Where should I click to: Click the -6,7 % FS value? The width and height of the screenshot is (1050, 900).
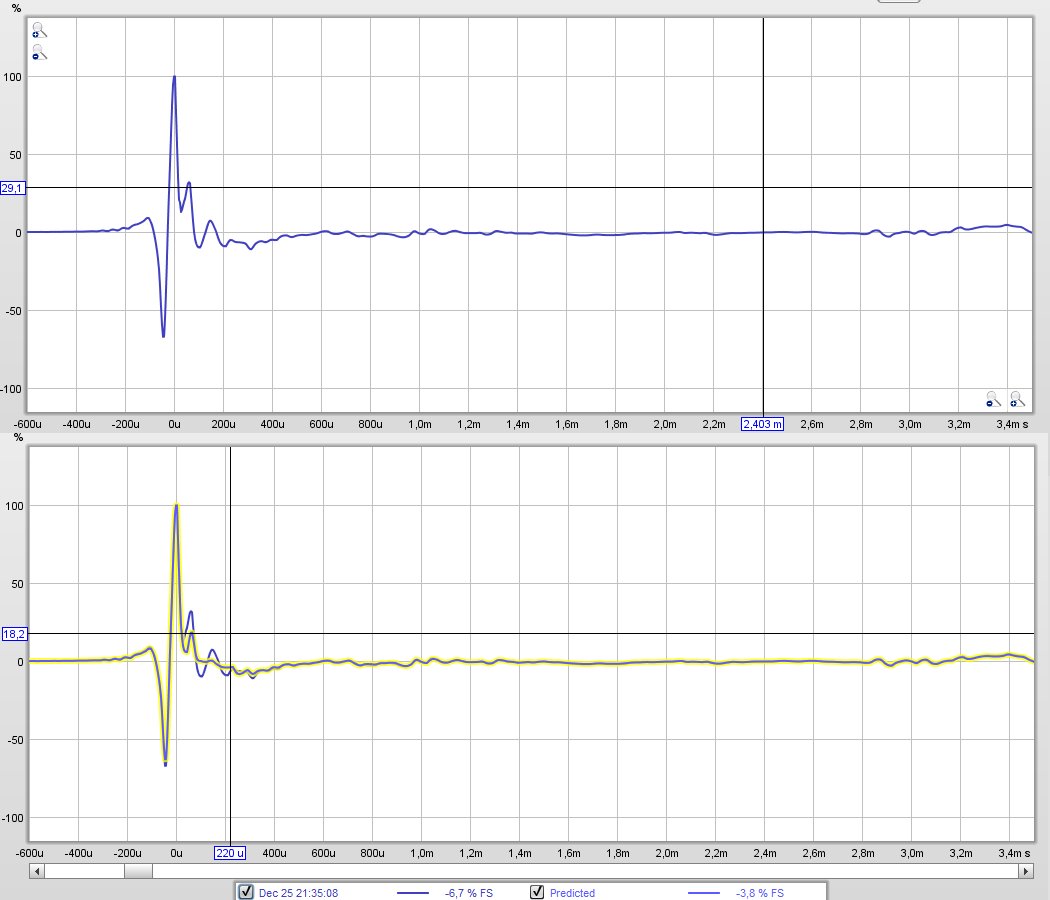pos(468,893)
